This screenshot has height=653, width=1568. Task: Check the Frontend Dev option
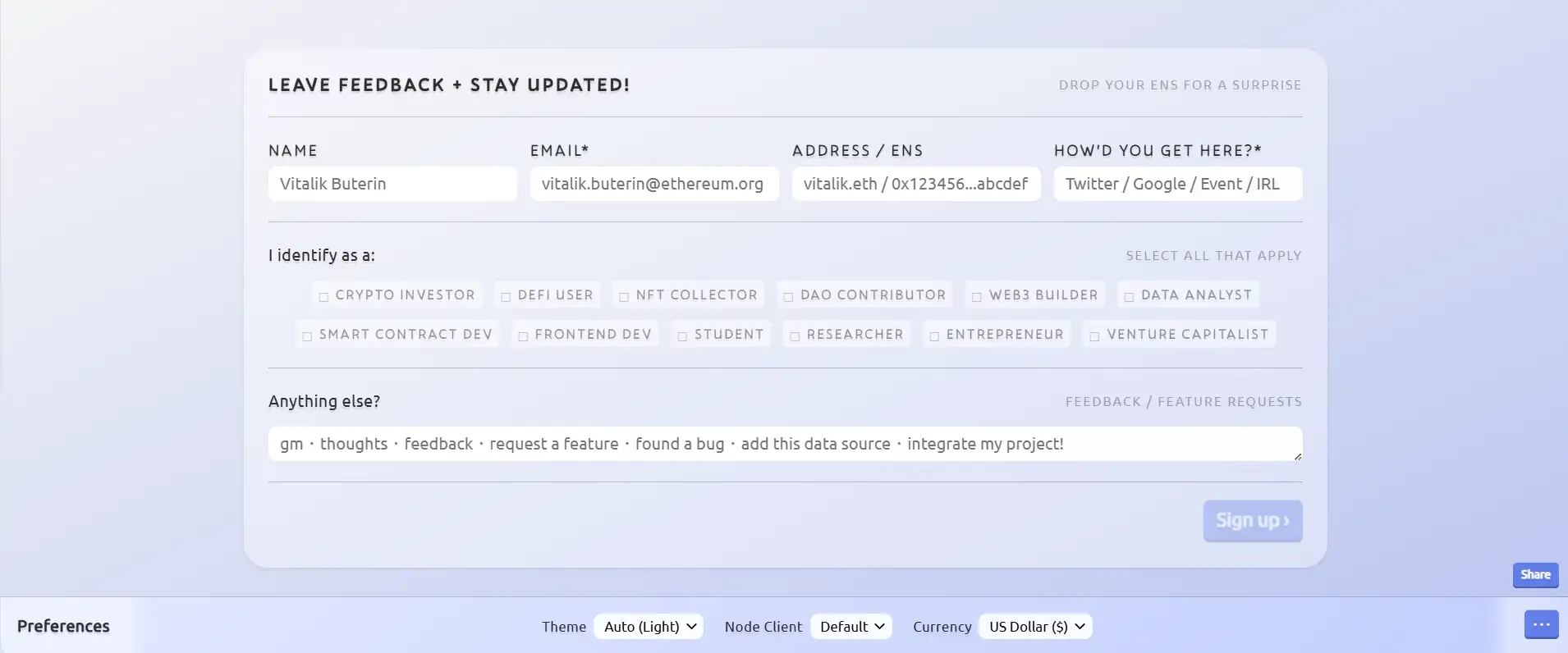pos(523,336)
